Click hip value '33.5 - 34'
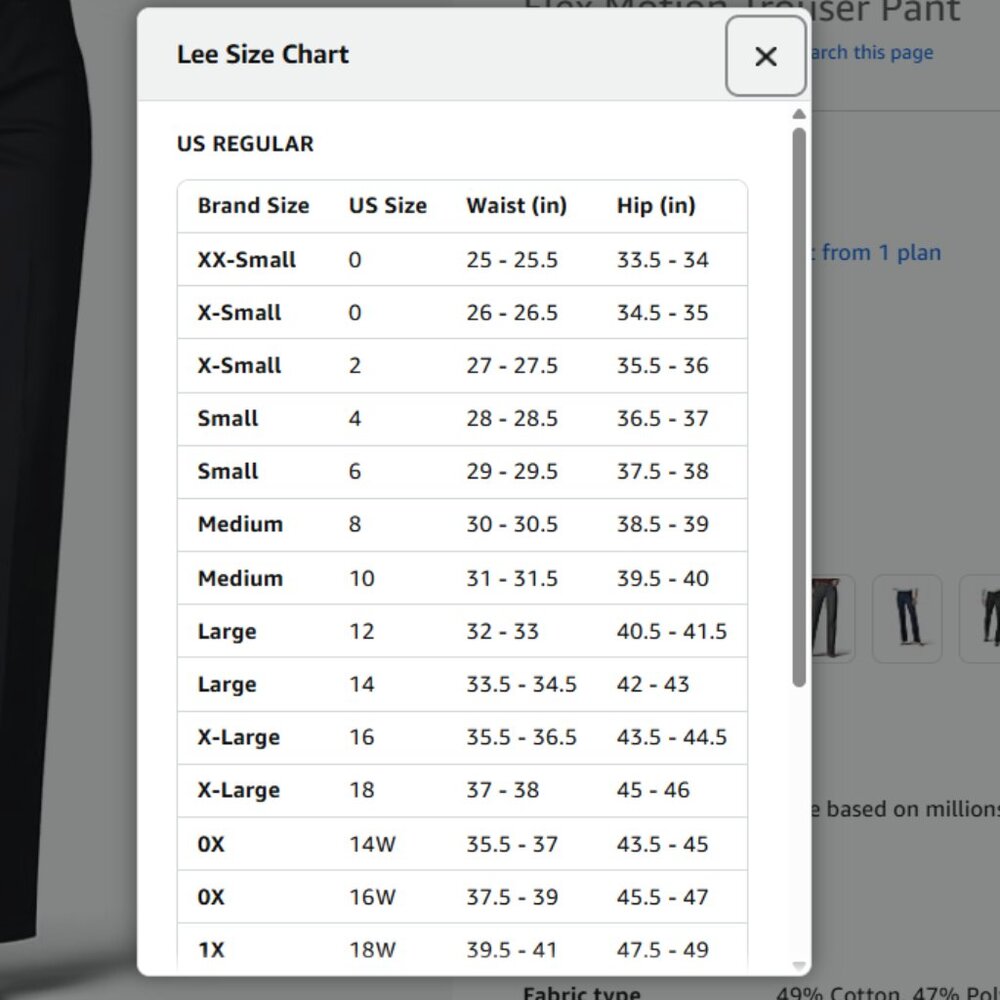1000x1000 pixels. point(663,260)
